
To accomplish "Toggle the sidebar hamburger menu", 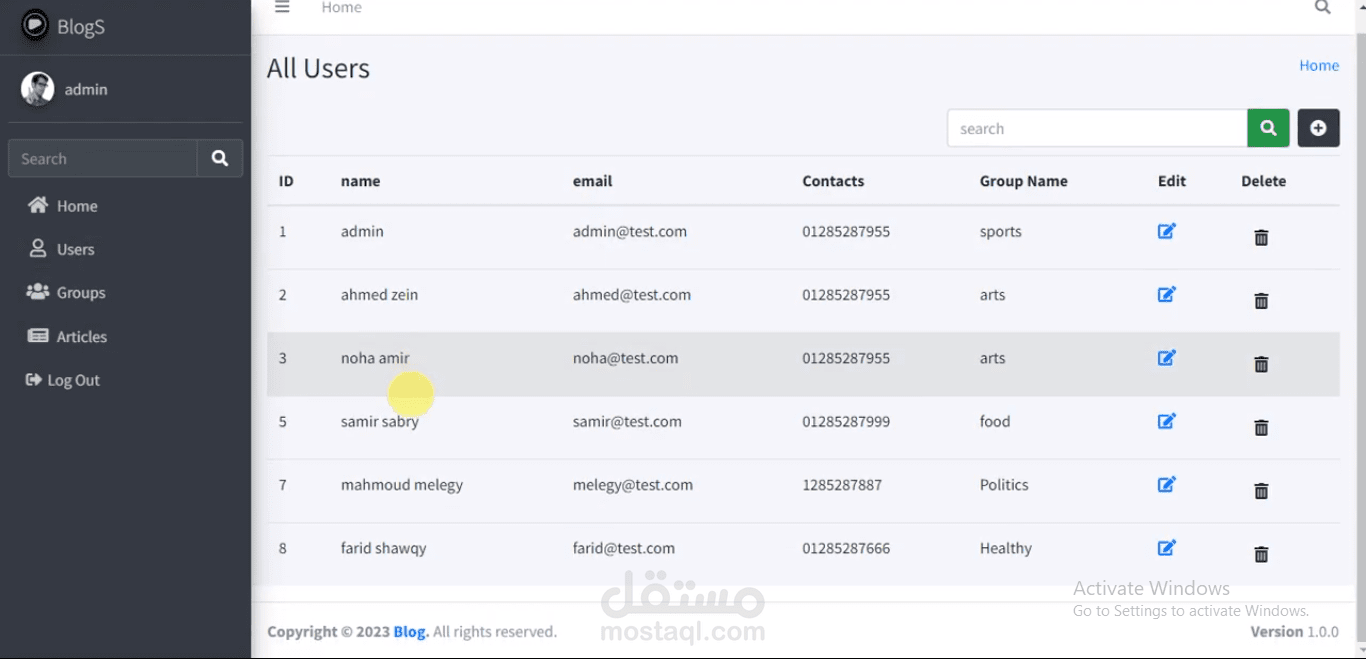I will 282,8.
